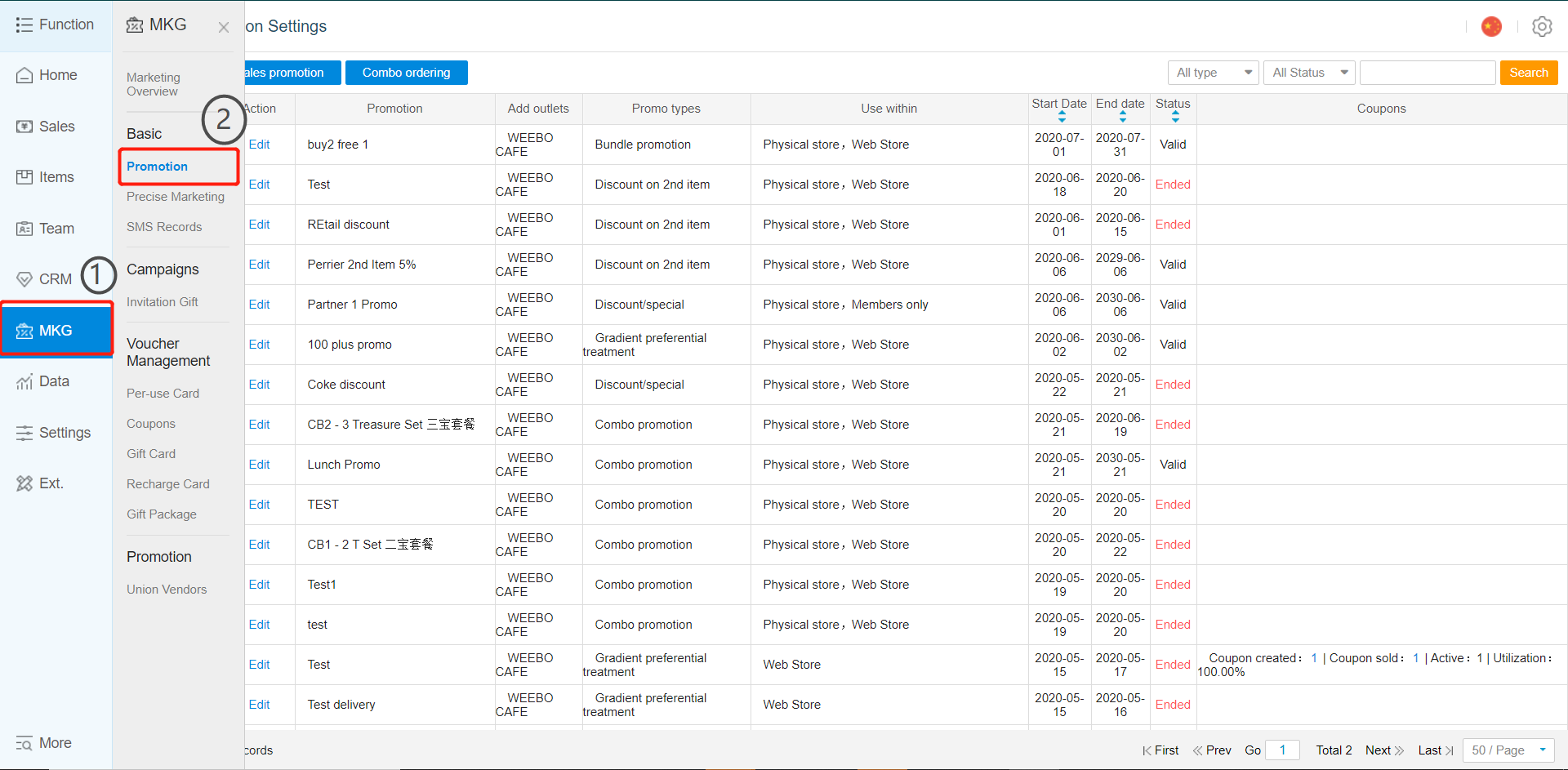This screenshot has height=770, width=1568.
Task: Click the Function list icon
Action: click(x=24, y=24)
